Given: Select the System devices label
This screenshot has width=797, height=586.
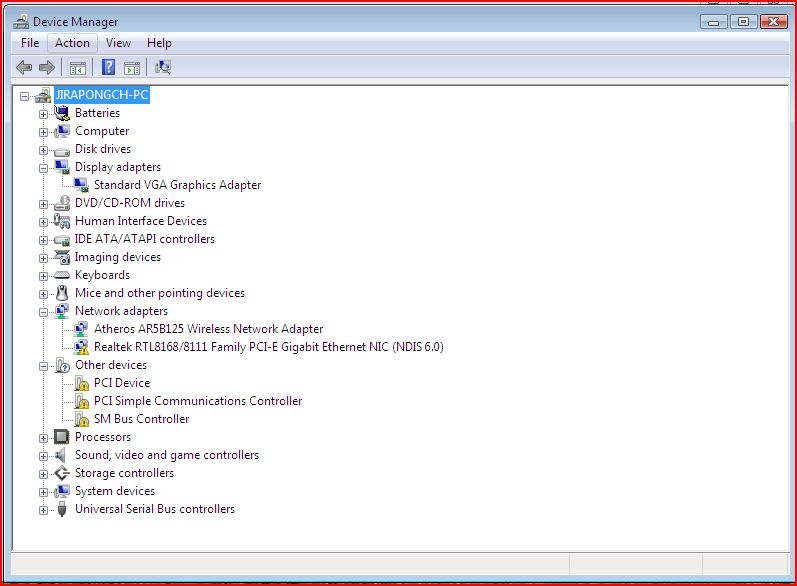Looking at the screenshot, I should coord(115,491).
